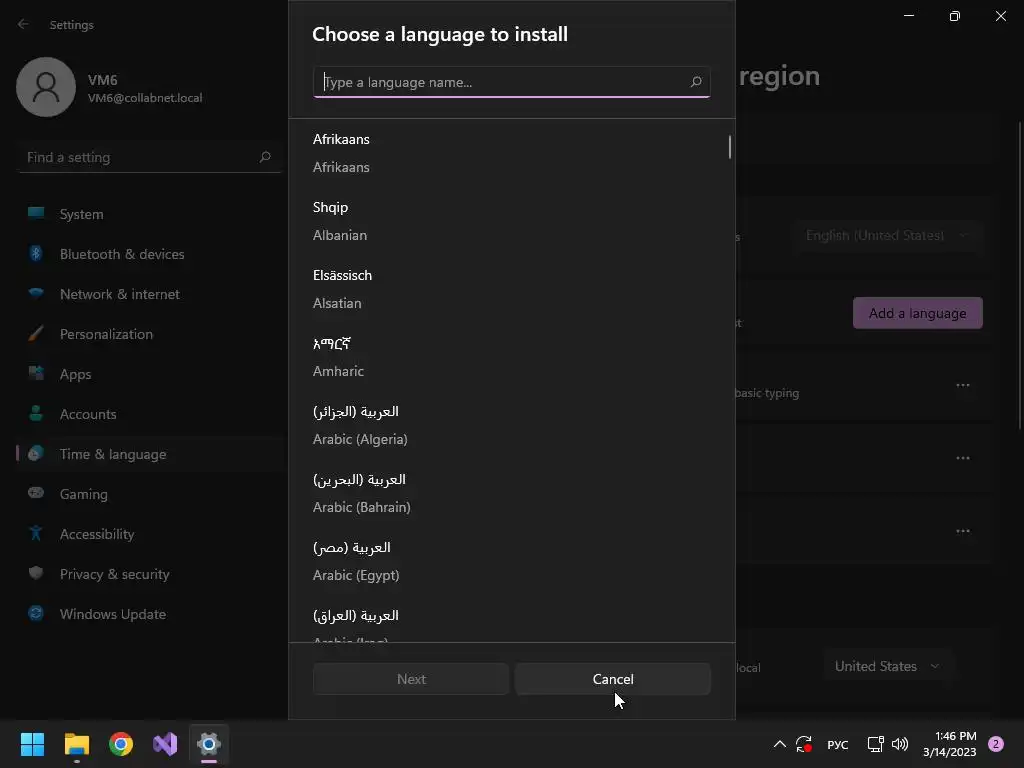This screenshot has width=1024, height=768.
Task: Open the Windows Start menu
Action: point(32,744)
